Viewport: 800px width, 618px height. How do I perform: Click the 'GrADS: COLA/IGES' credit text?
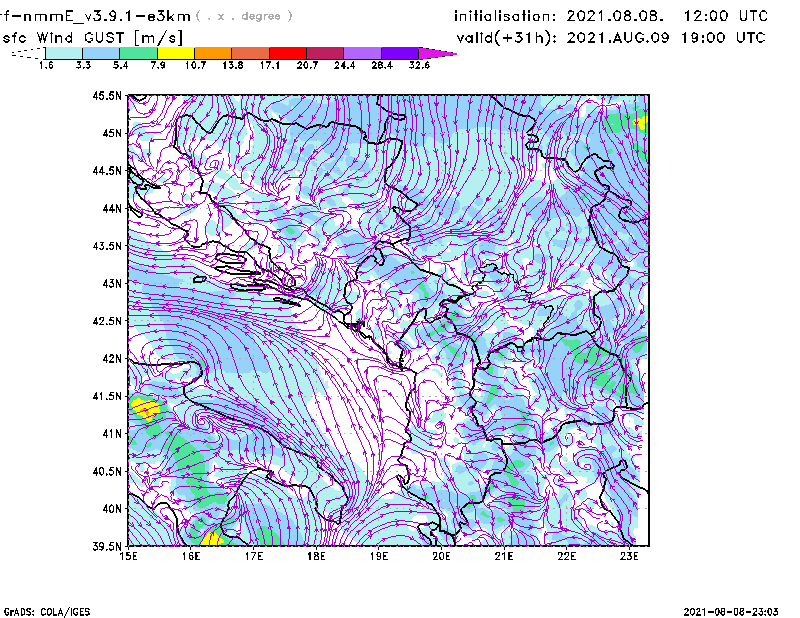click(46, 612)
